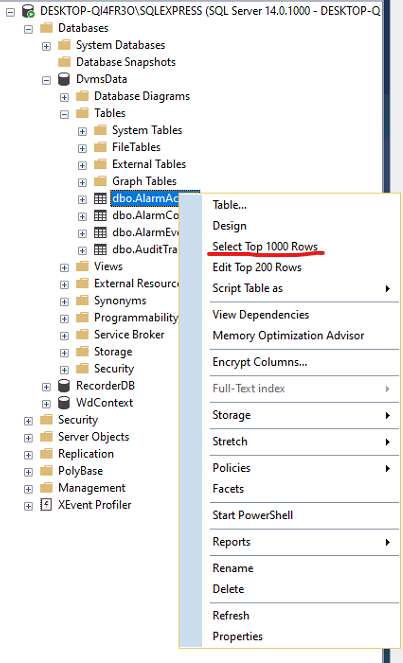
Task: Click the DvmsData database cylinder icon
Action: coord(64,79)
